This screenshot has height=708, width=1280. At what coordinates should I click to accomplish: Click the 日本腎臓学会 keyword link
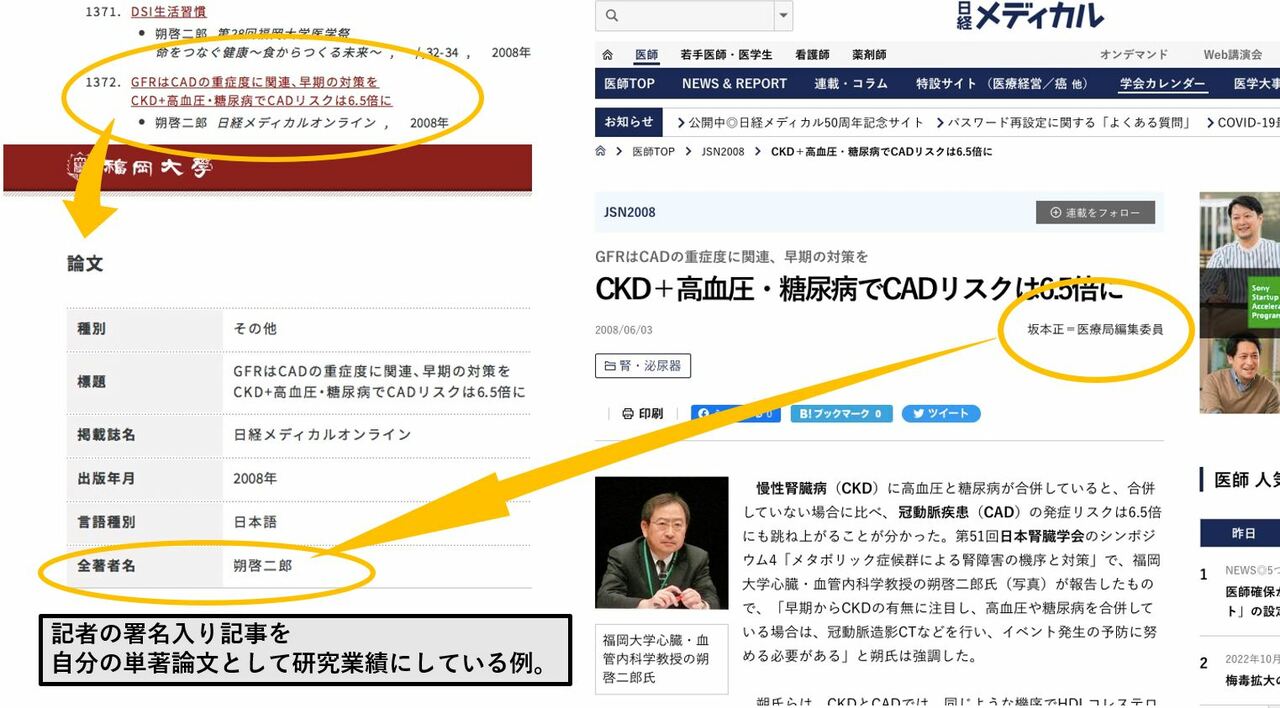[x=1040, y=535]
